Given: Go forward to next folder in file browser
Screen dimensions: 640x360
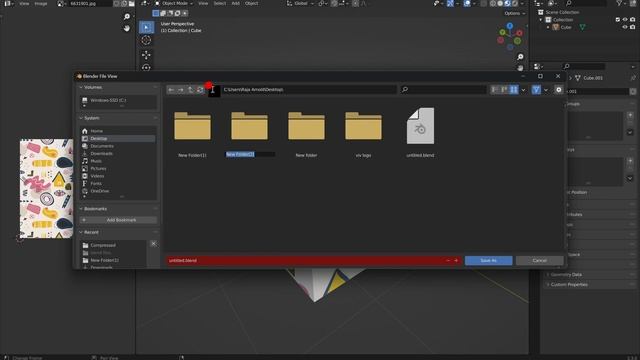Looking at the screenshot, I should pos(181,90).
